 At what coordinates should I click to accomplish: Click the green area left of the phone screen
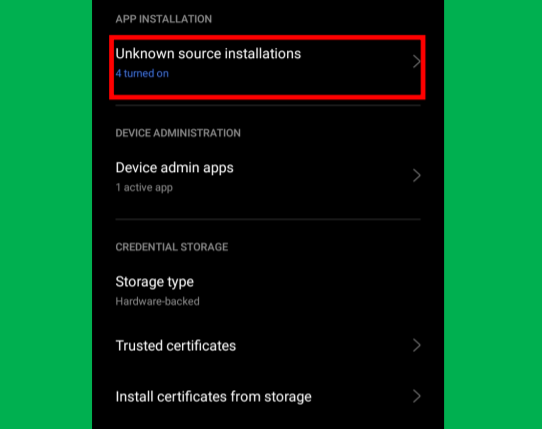click(x=46, y=214)
